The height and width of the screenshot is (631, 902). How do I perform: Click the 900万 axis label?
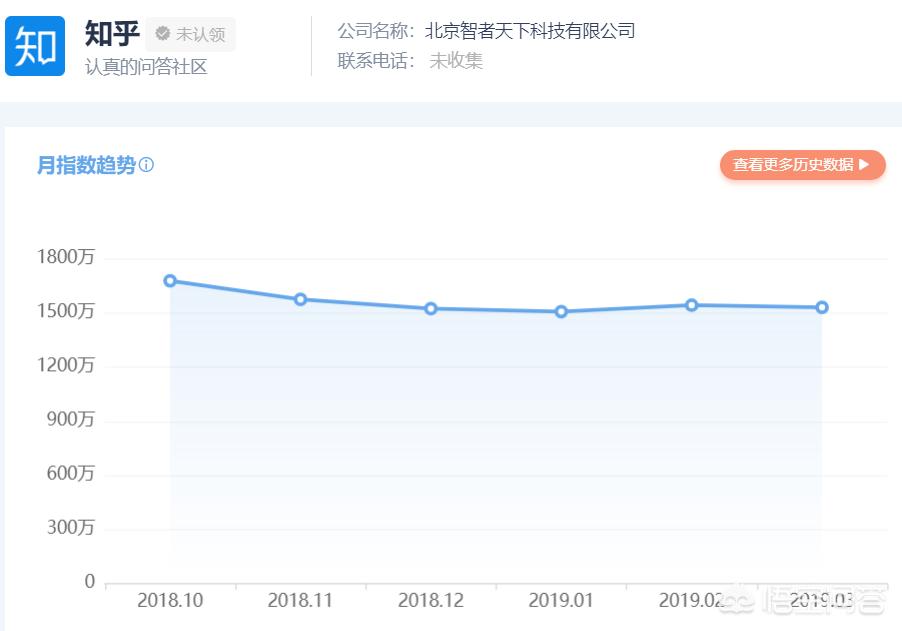point(70,419)
